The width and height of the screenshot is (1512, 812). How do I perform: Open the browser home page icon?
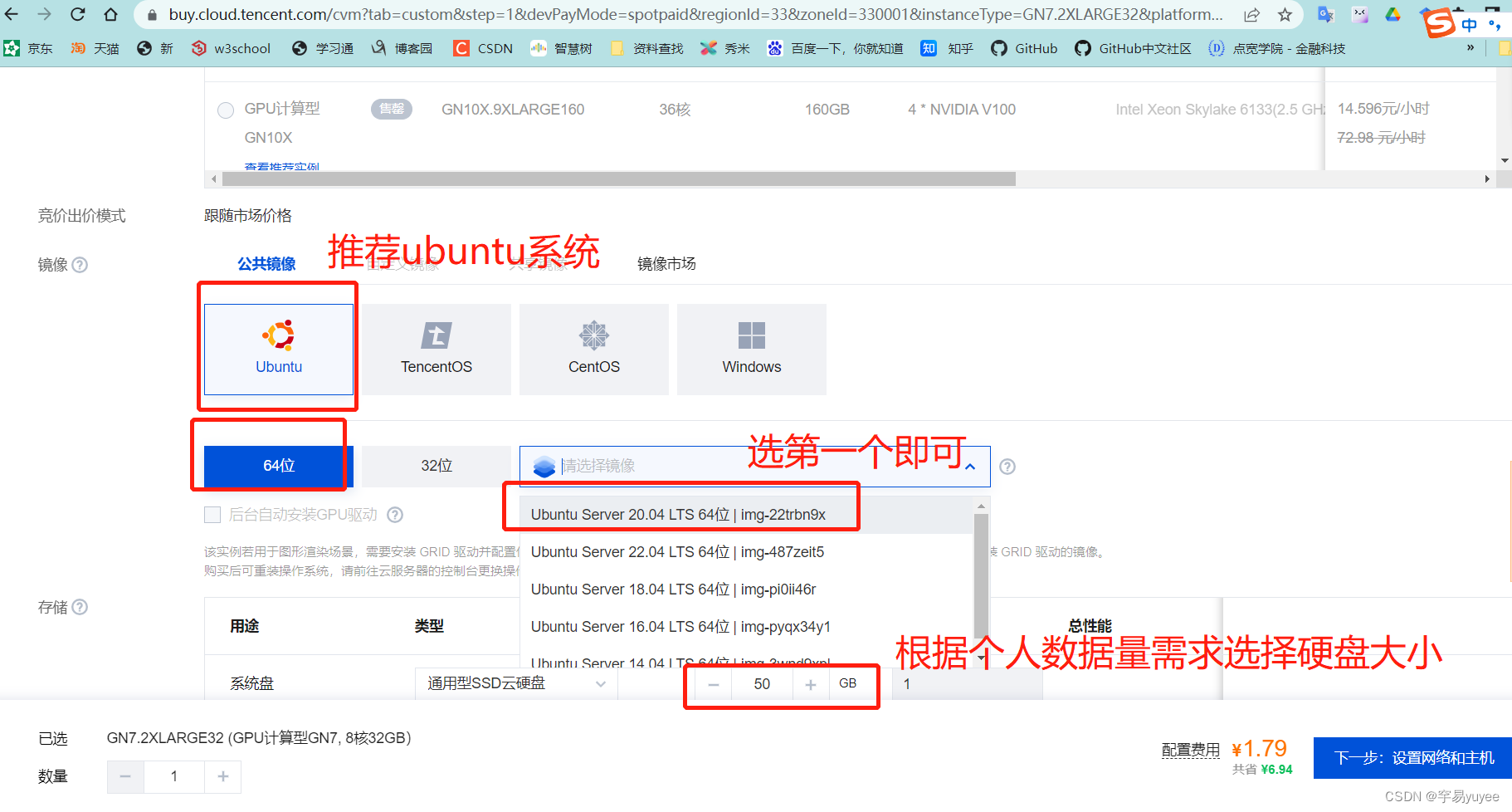click(111, 14)
